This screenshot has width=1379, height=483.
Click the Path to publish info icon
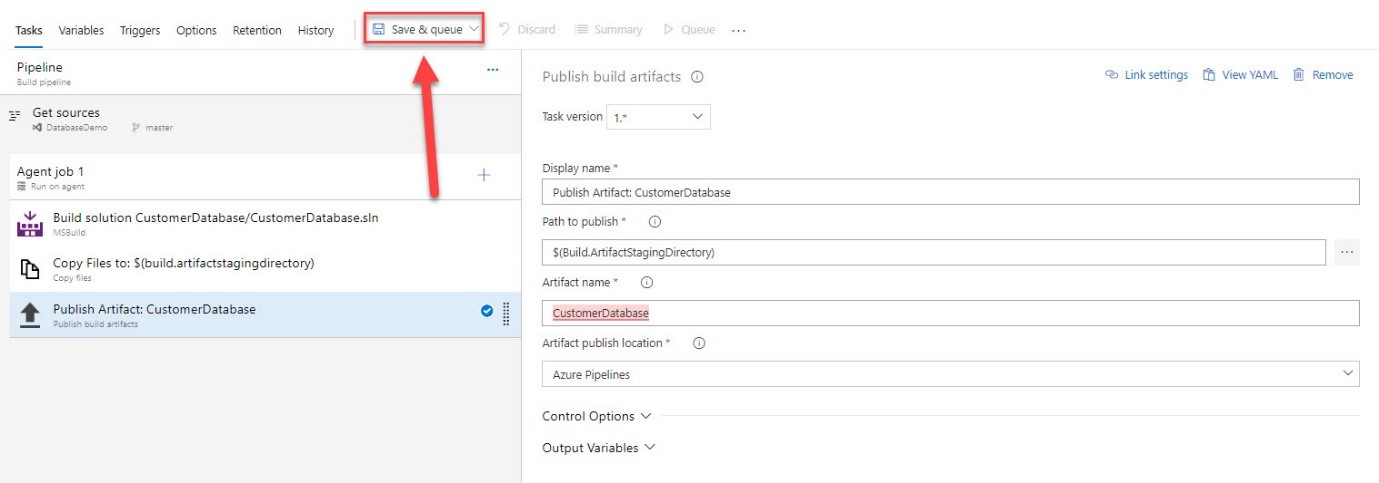coord(655,222)
